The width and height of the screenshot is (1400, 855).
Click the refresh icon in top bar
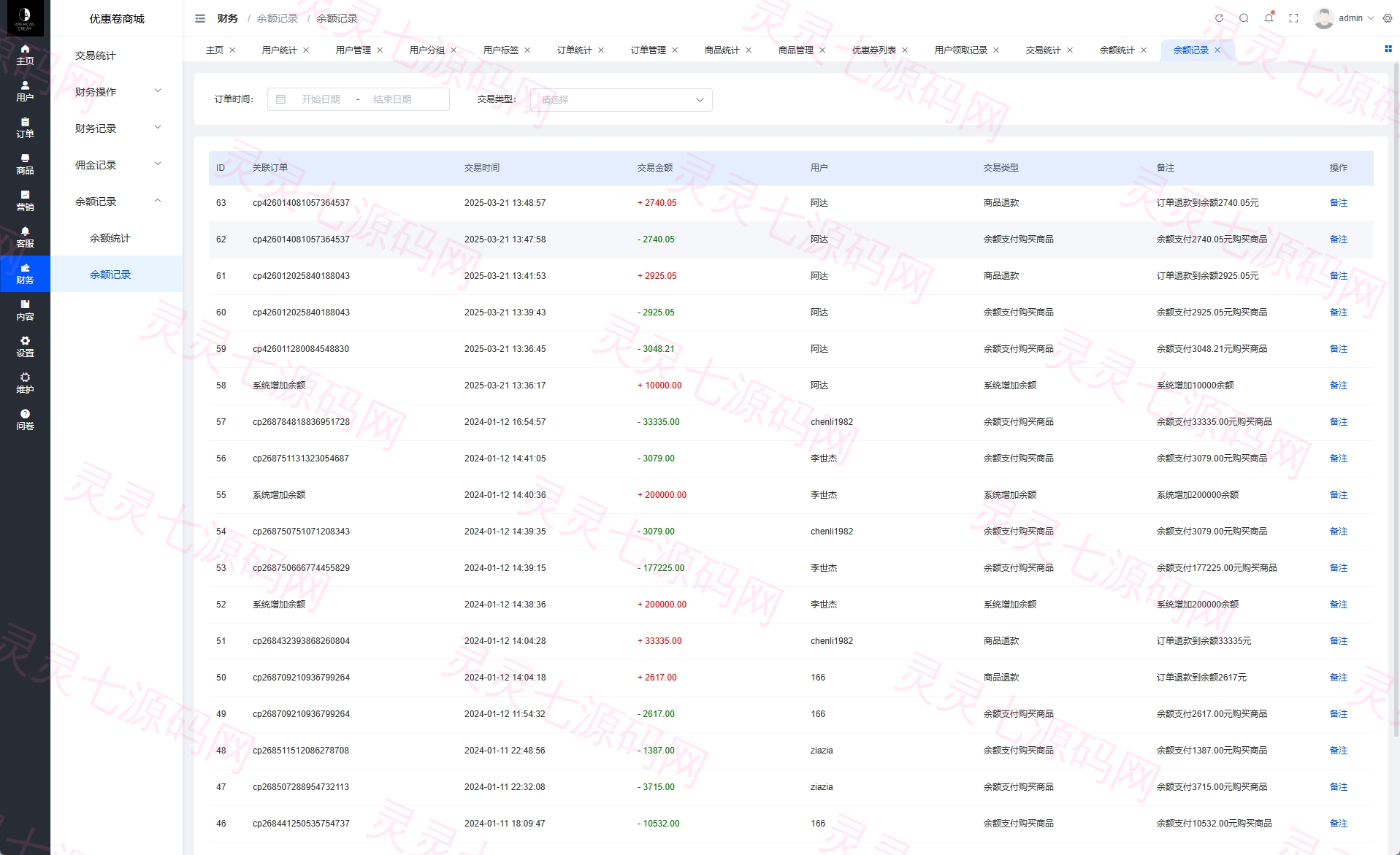pyautogui.click(x=1219, y=18)
